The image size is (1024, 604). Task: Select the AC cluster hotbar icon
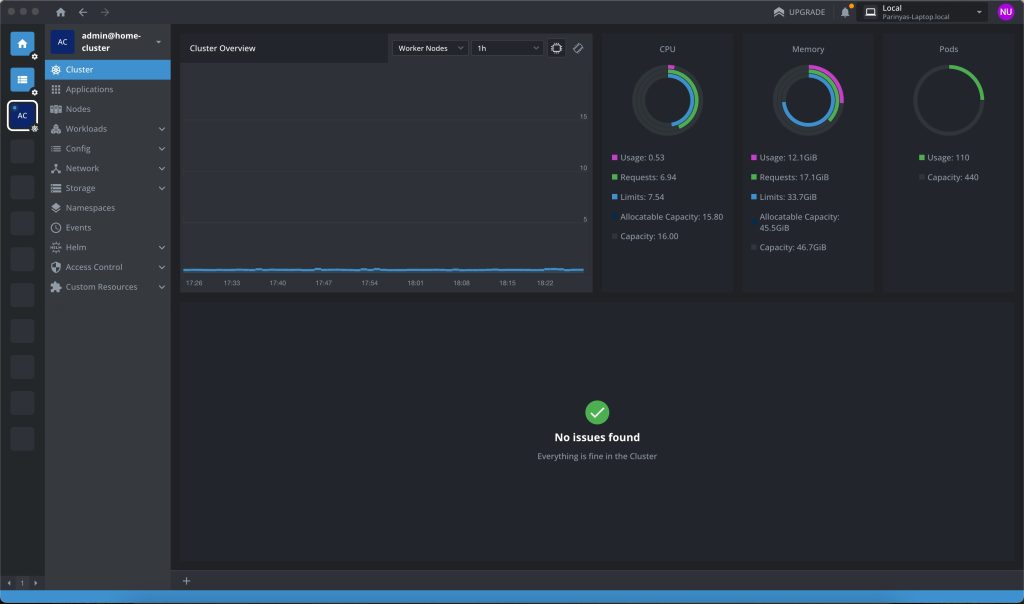pyautogui.click(x=22, y=116)
